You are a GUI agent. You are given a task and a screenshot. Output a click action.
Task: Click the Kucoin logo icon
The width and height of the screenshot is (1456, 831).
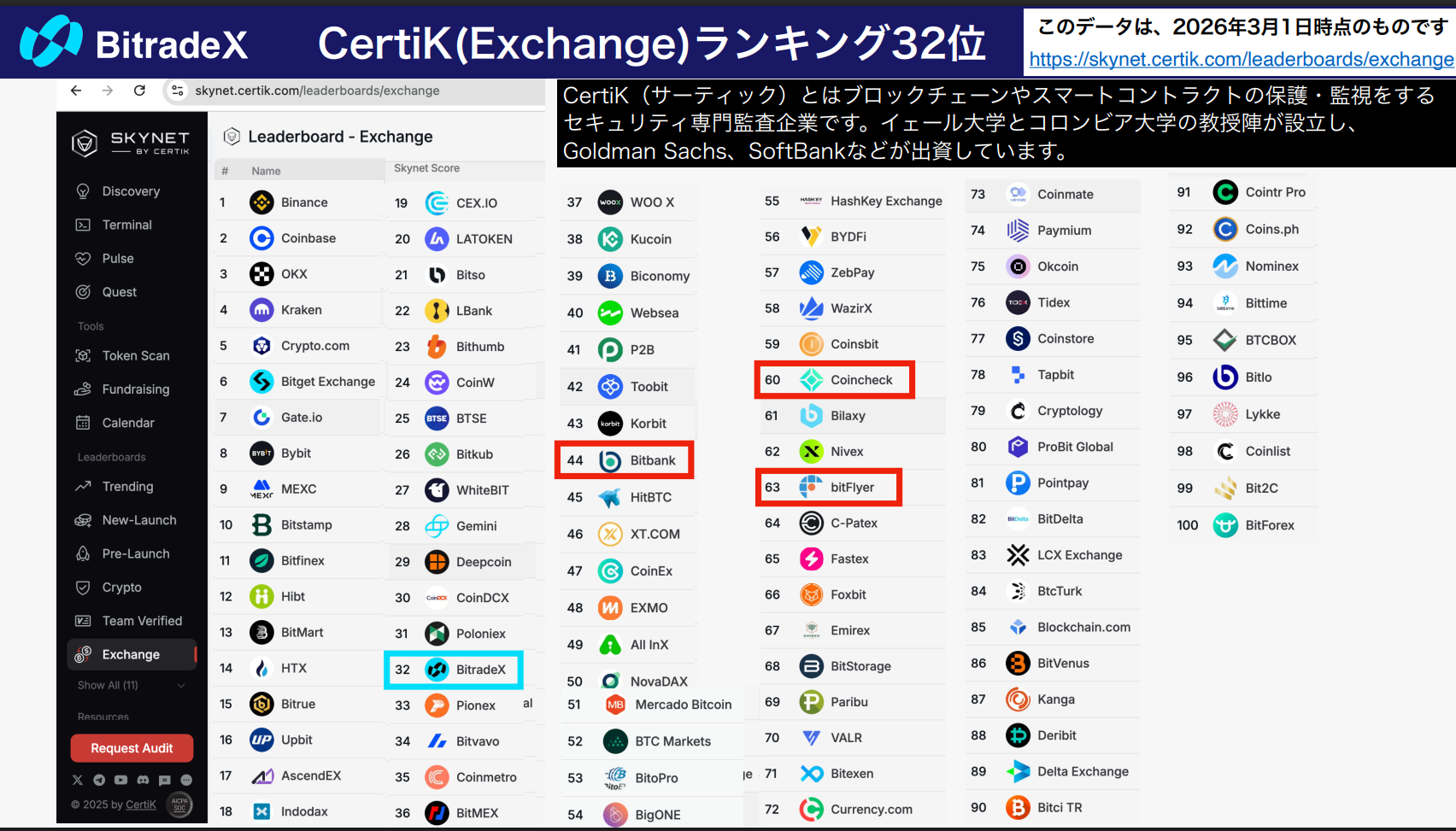pos(610,239)
